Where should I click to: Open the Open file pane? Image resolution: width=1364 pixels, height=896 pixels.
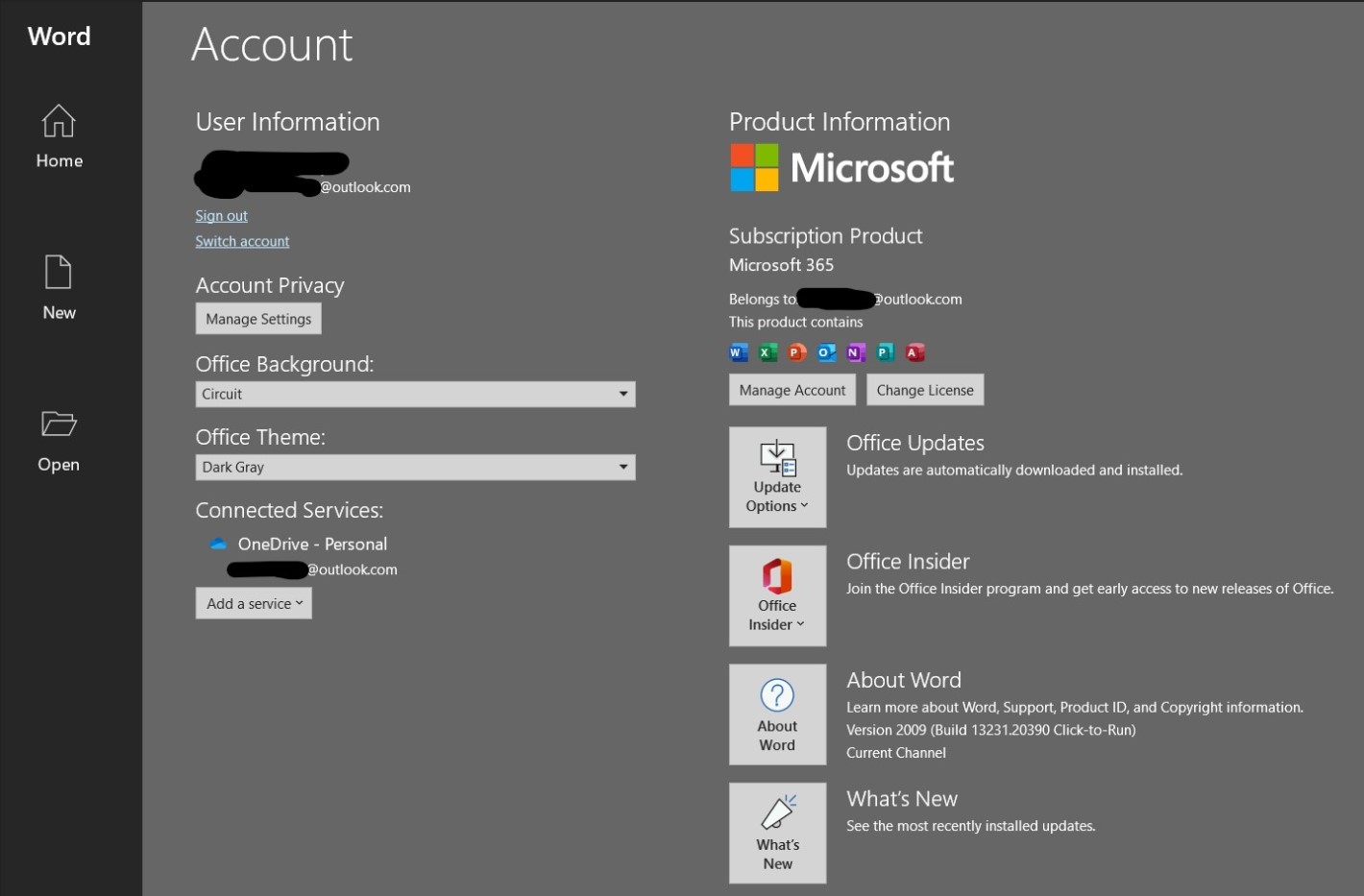point(59,441)
